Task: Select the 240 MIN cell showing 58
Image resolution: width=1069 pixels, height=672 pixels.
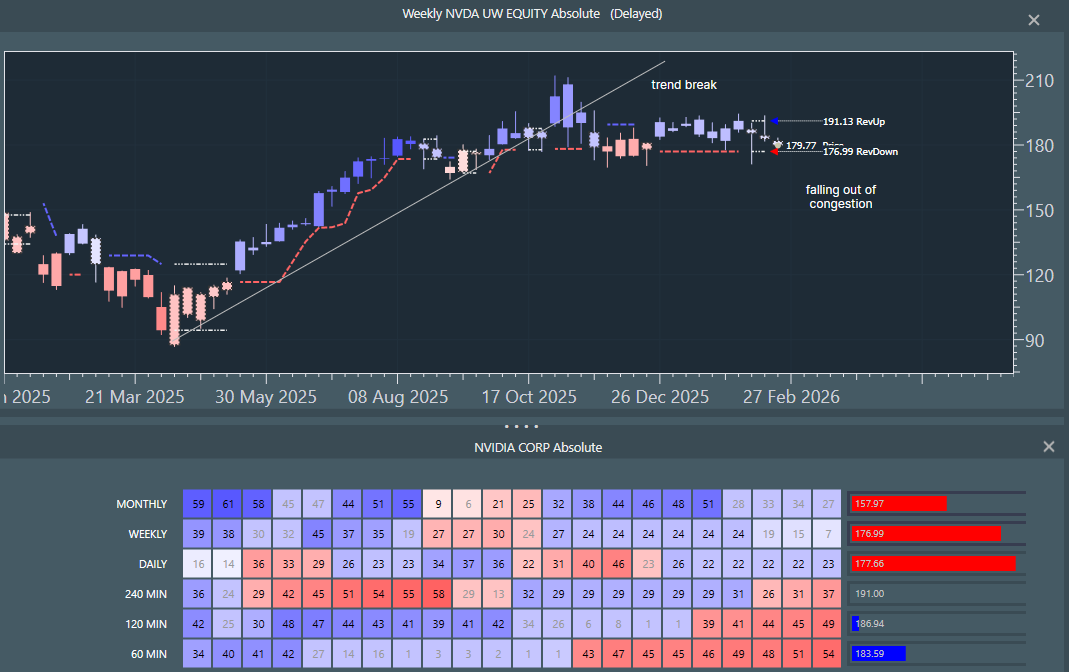Action: click(438, 594)
